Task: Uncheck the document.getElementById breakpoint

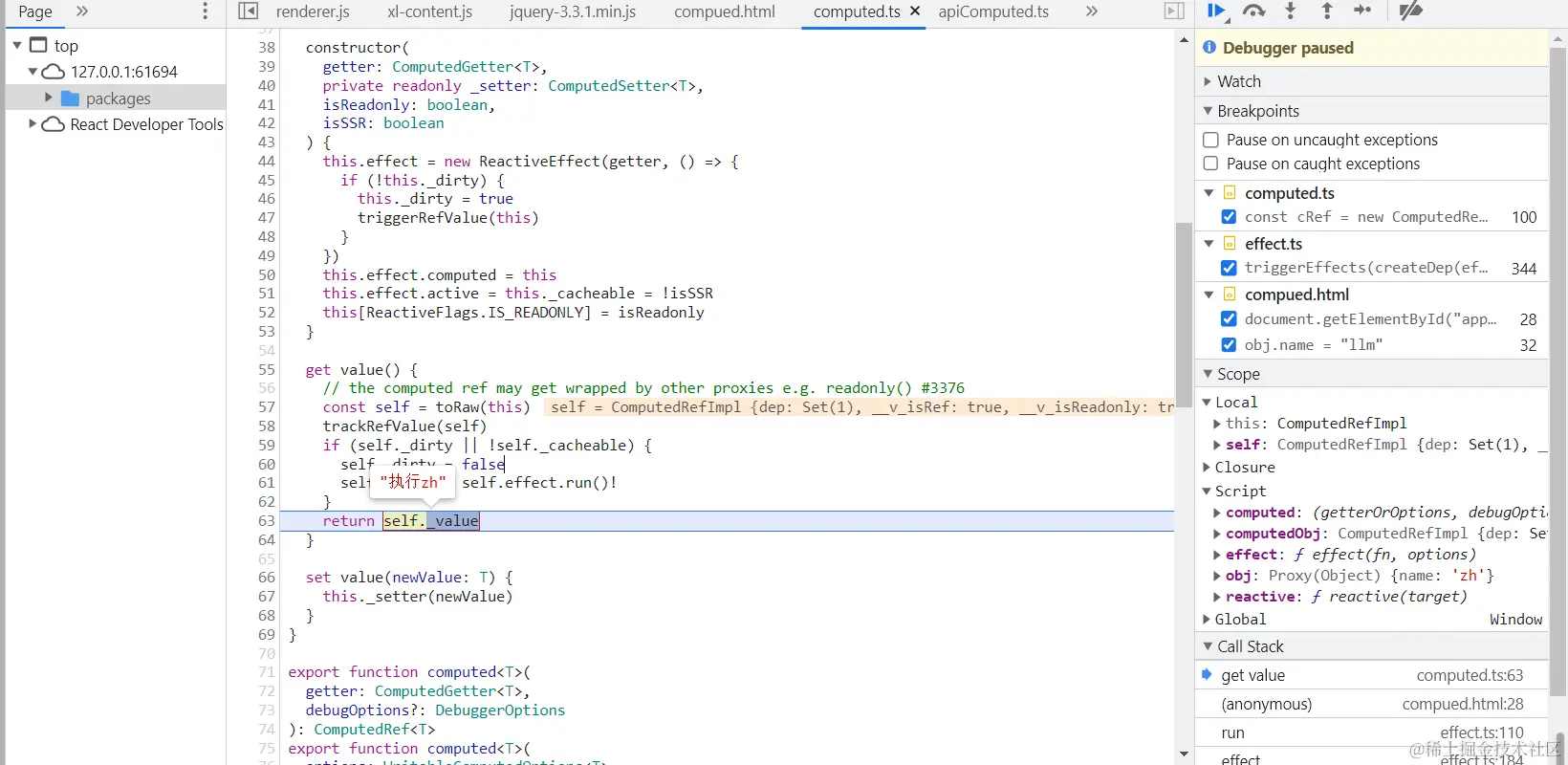Action: click(1229, 319)
